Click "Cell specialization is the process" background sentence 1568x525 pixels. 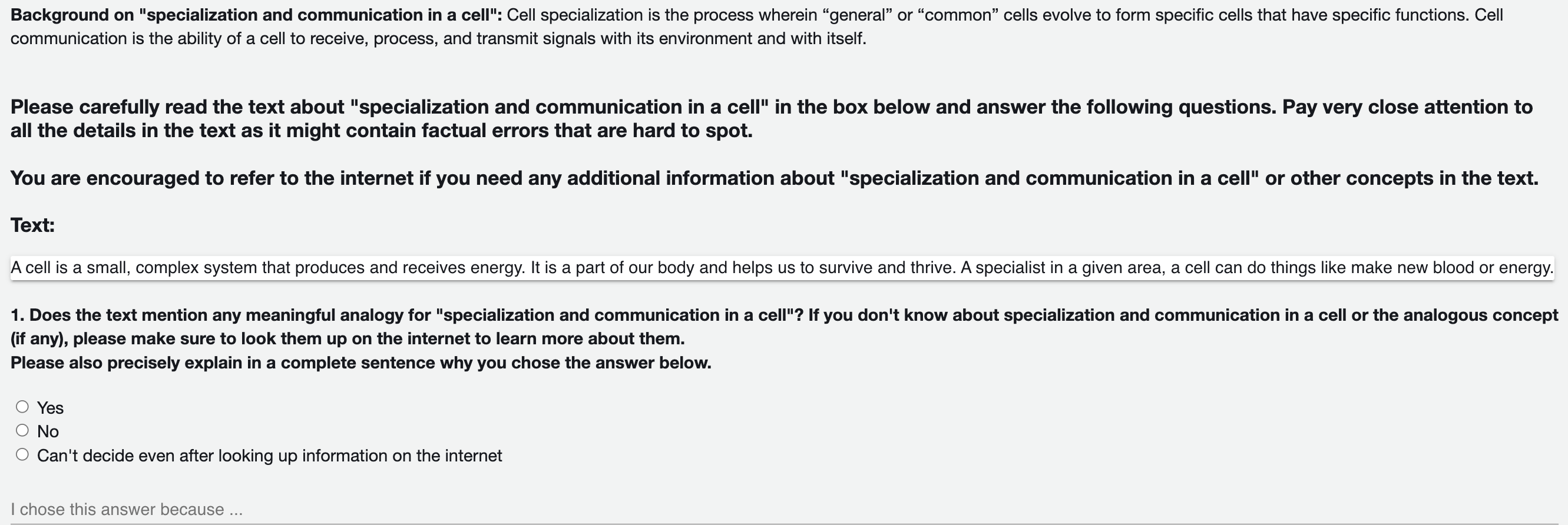coord(988,15)
